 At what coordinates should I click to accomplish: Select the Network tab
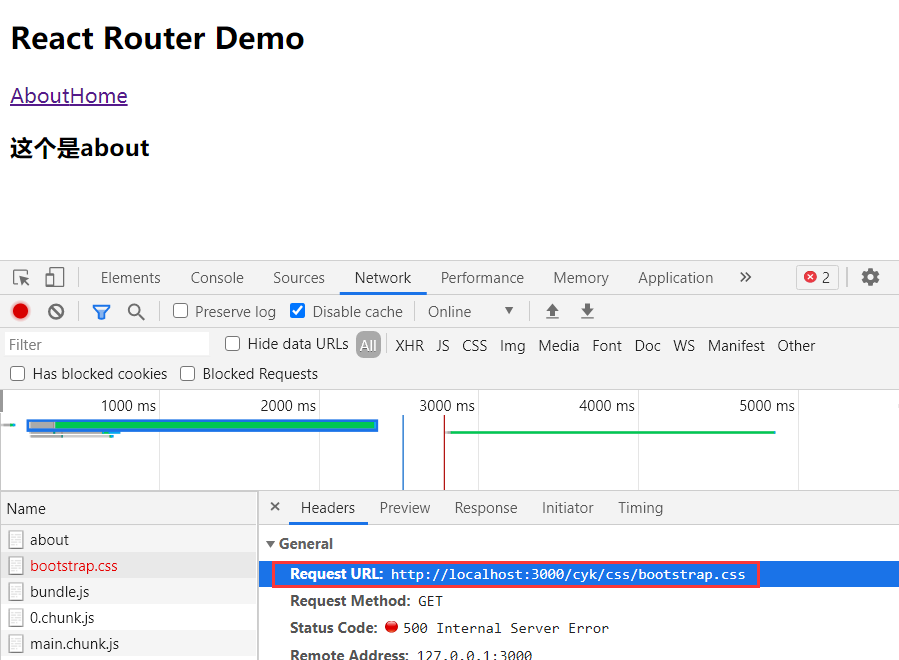pyautogui.click(x=383, y=278)
